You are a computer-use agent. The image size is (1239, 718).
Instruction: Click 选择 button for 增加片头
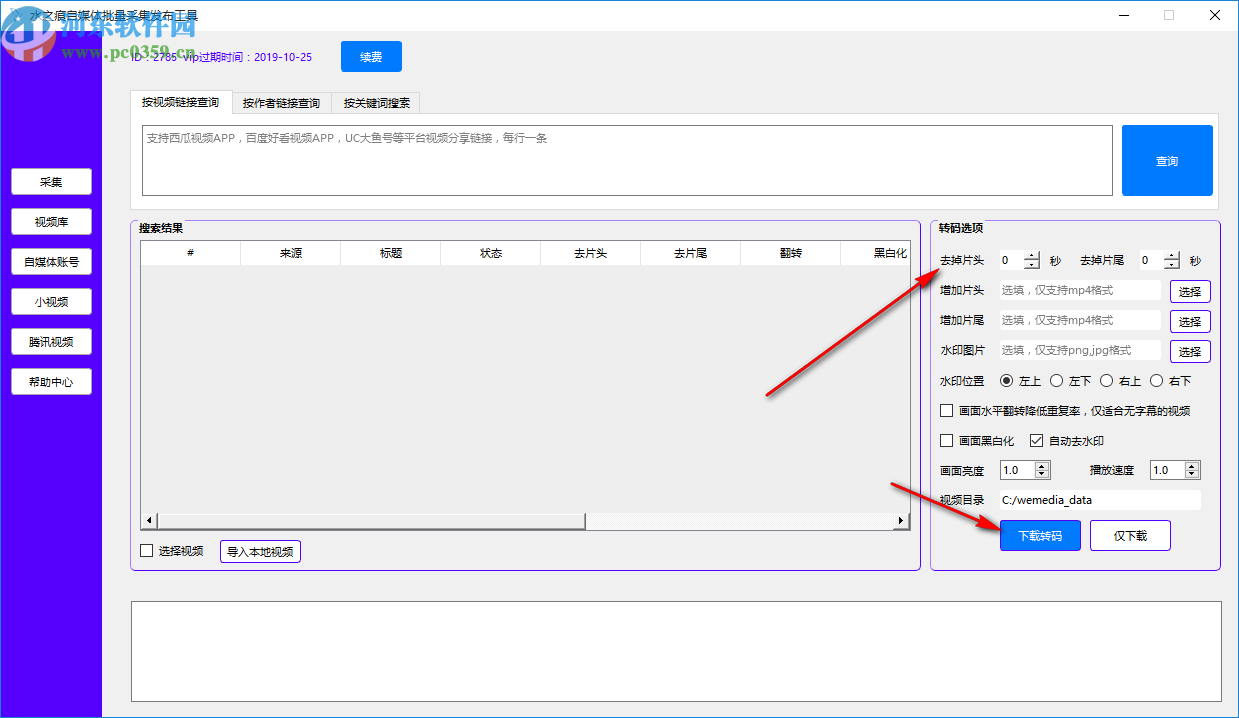click(x=1190, y=292)
